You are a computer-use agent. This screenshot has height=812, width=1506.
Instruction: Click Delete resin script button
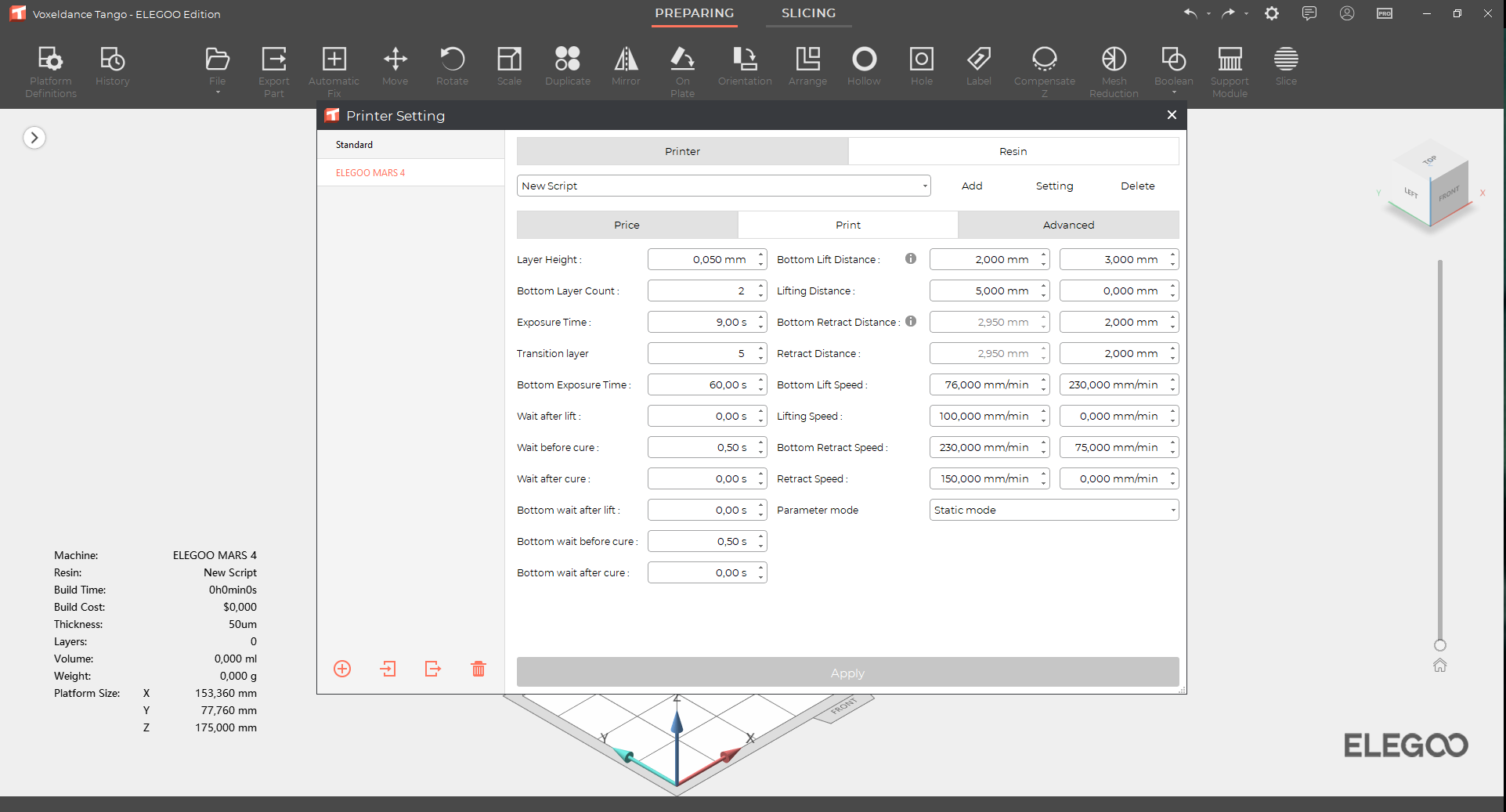coord(1138,186)
